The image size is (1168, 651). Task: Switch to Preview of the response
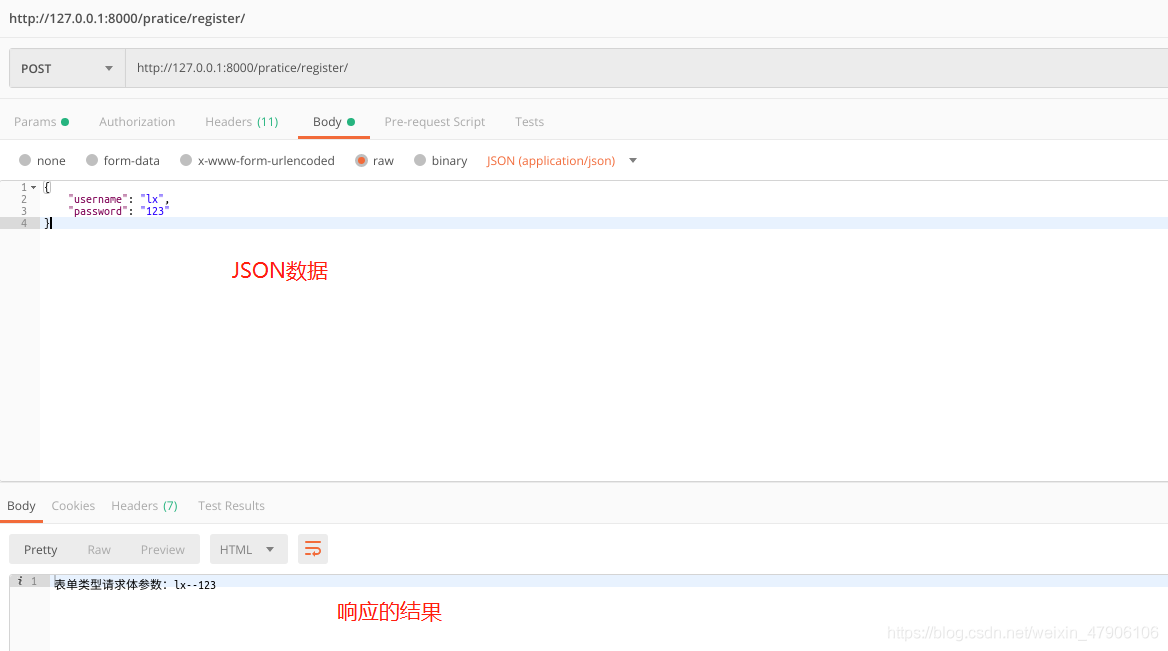click(x=162, y=548)
